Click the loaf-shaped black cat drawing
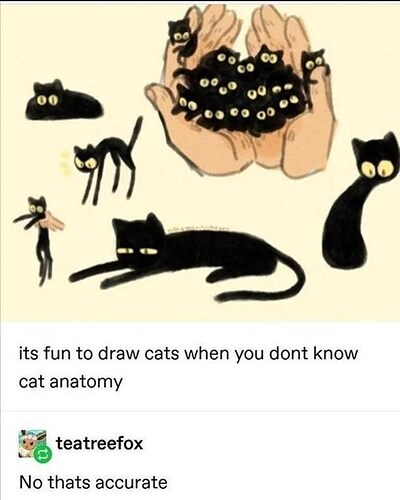Image resolution: width=400 pixels, height=500 pixels. click(x=63, y=101)
